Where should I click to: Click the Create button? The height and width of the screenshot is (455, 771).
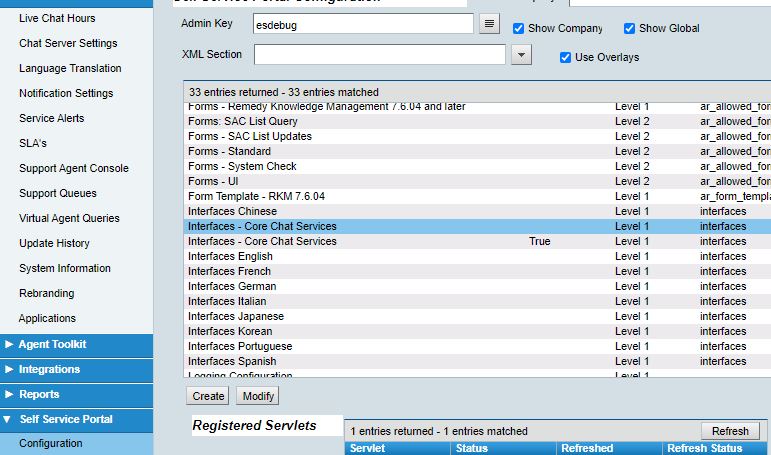208,396
